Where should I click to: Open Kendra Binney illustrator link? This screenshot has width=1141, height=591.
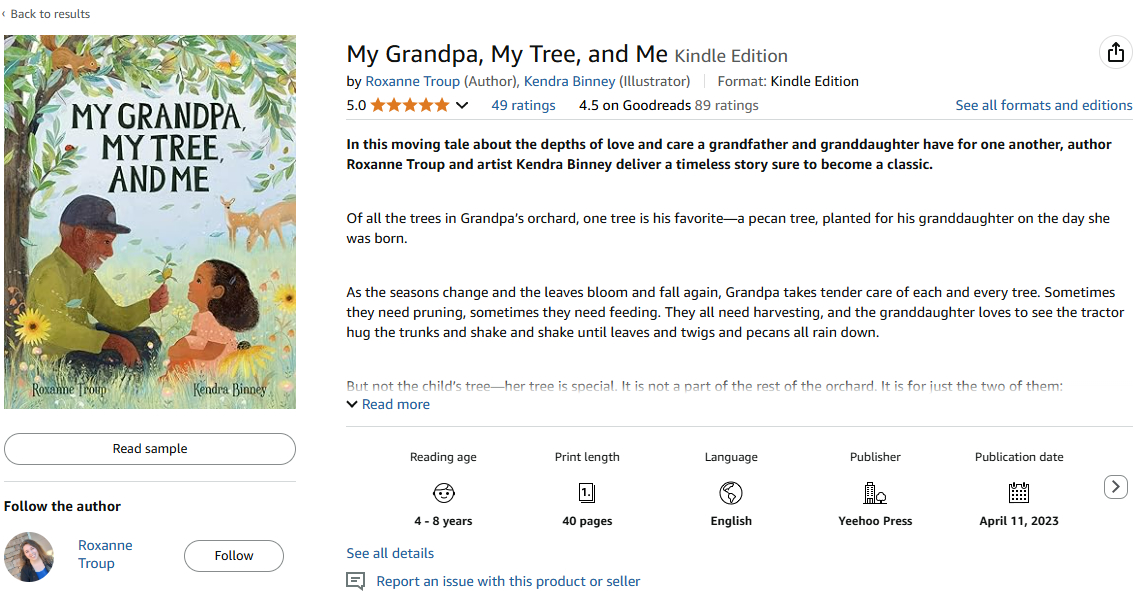pyautogui.click(x=569, y=81)
